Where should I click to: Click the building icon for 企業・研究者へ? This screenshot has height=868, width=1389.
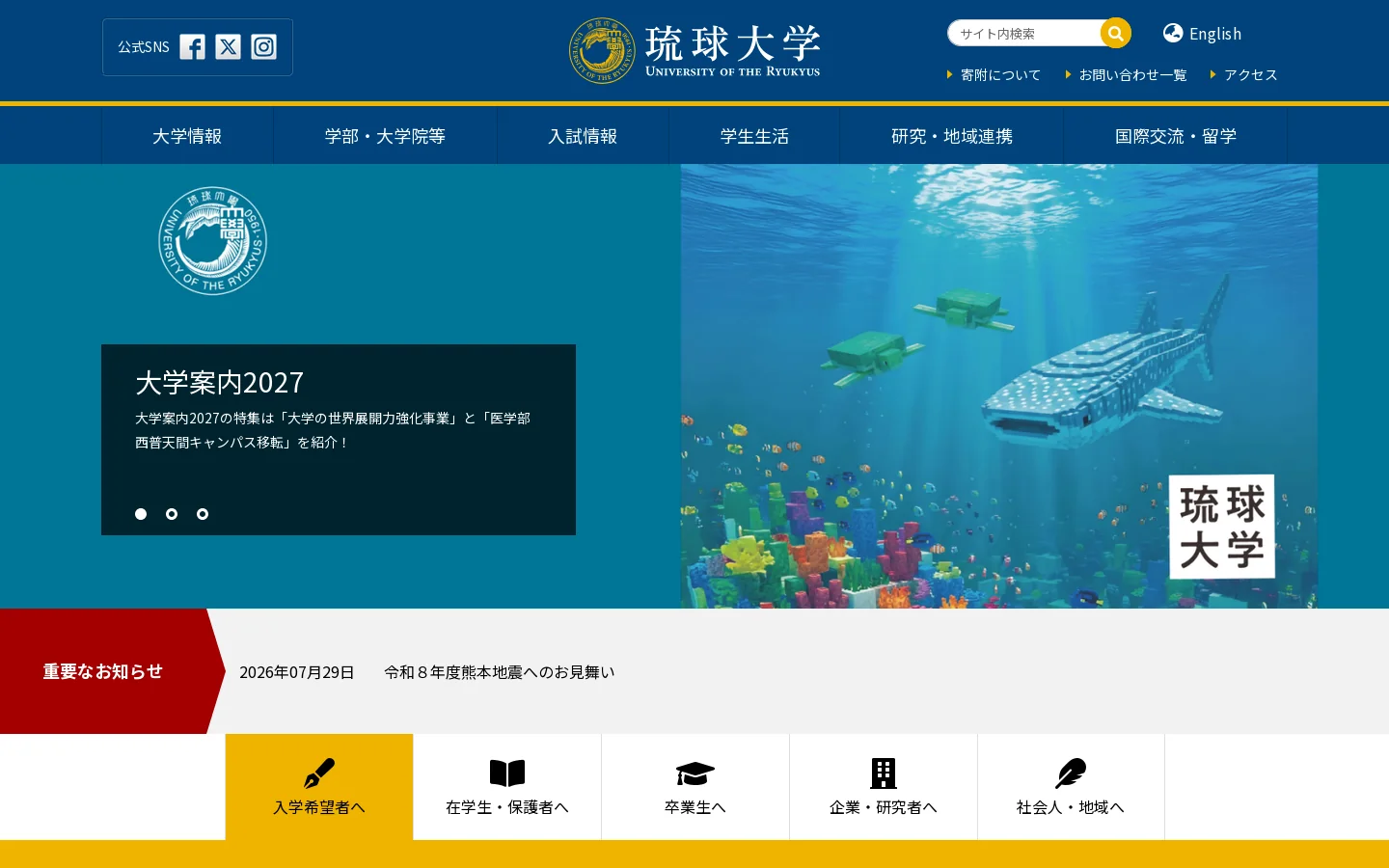click(x=884, y=773)
